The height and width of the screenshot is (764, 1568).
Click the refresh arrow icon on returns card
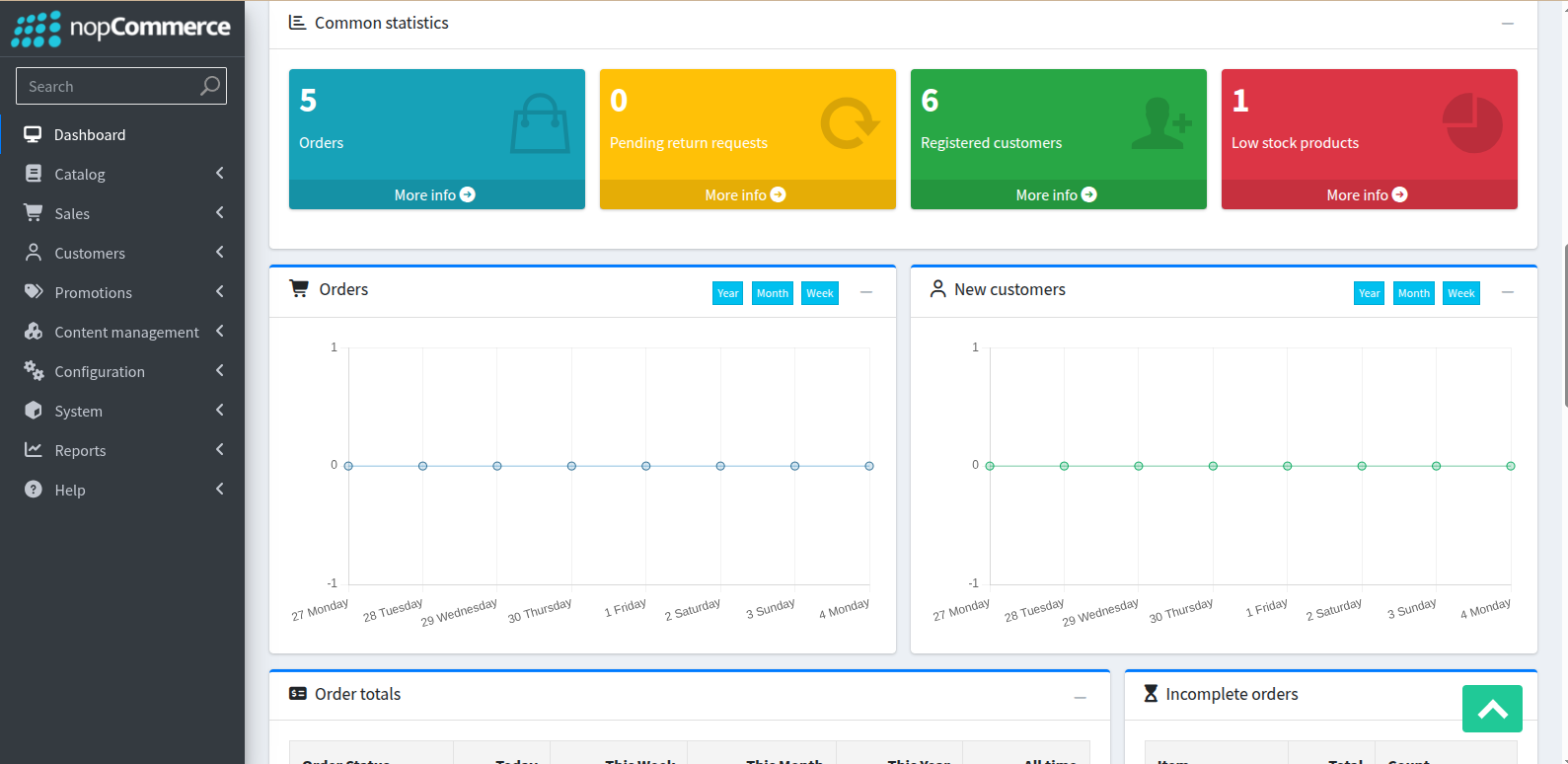click(x=850, y=123)
